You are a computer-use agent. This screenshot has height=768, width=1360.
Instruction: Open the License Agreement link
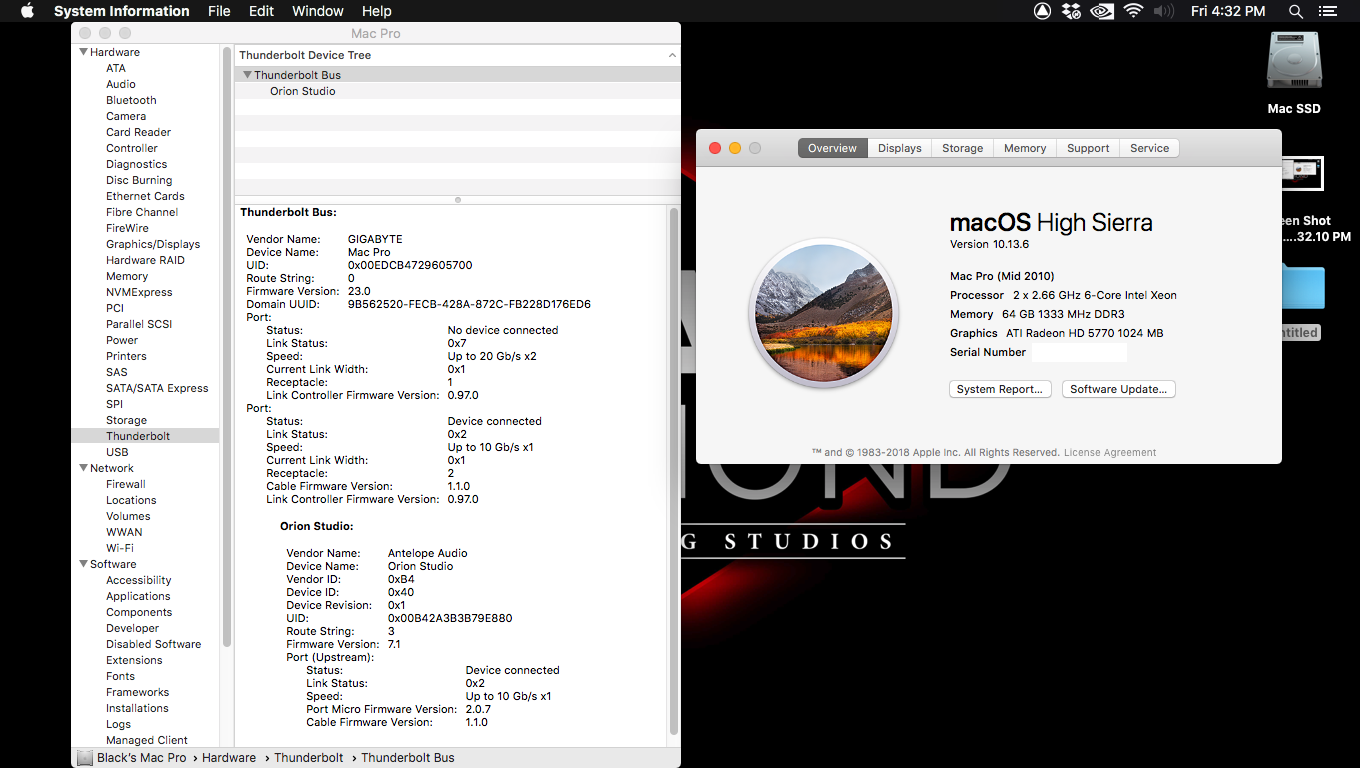(1110, 452)
